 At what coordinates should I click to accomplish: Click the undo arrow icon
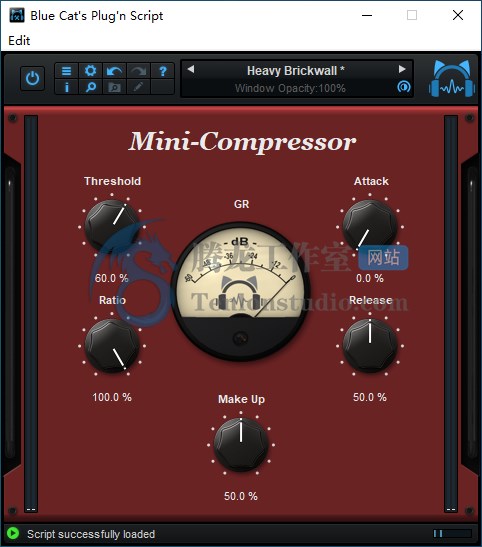[114, 71]
